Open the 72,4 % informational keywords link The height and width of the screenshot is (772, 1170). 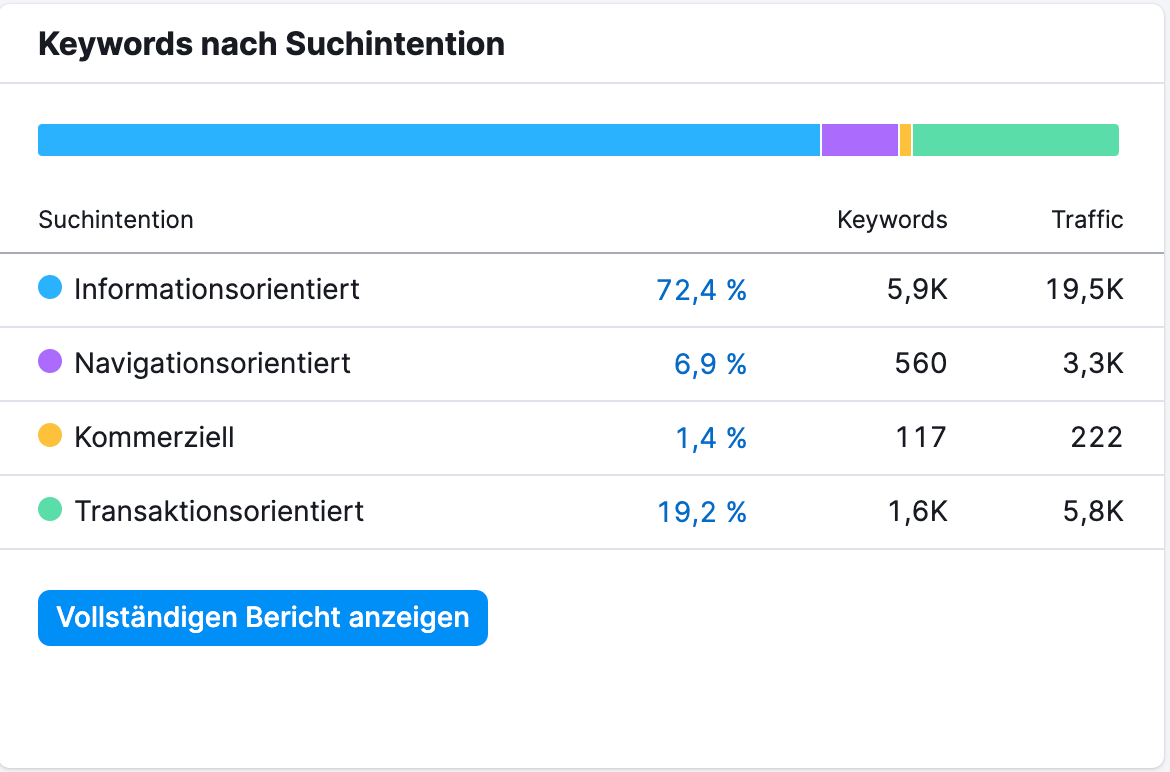(x=701, y=290)
